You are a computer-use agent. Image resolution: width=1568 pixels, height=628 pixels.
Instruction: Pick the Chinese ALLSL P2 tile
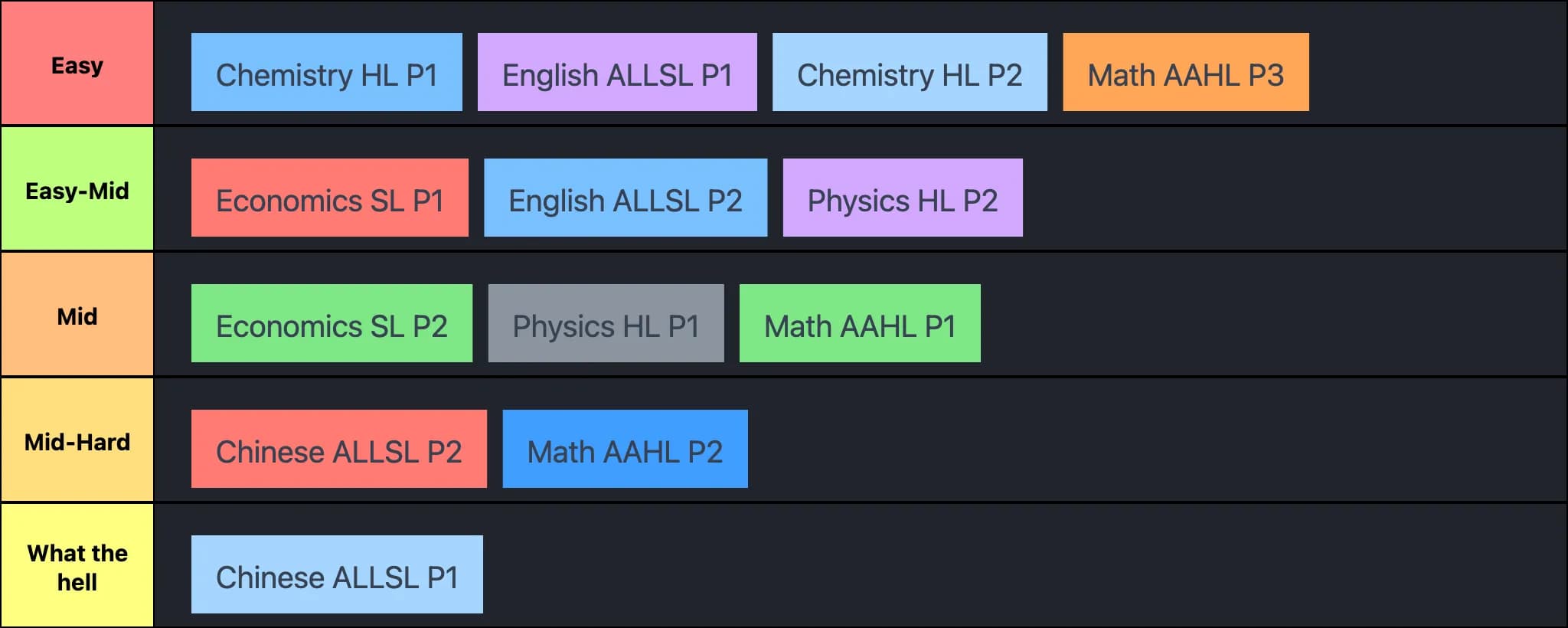click(x=339, y=449)
